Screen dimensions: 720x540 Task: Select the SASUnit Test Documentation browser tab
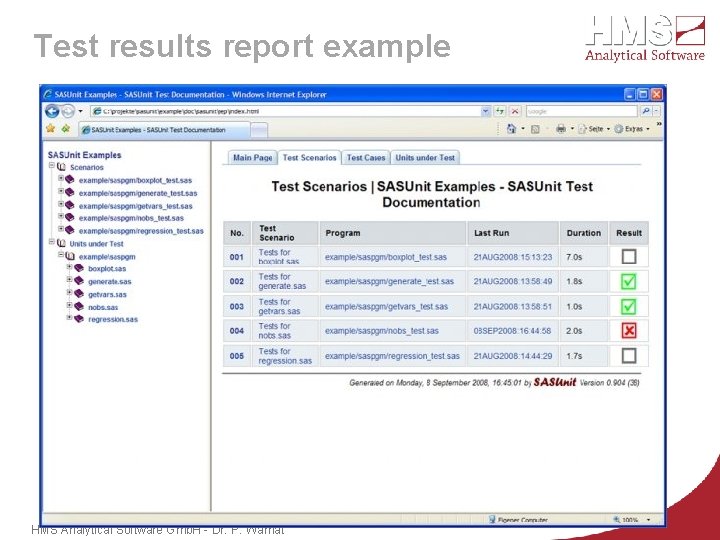click(164, 130)
